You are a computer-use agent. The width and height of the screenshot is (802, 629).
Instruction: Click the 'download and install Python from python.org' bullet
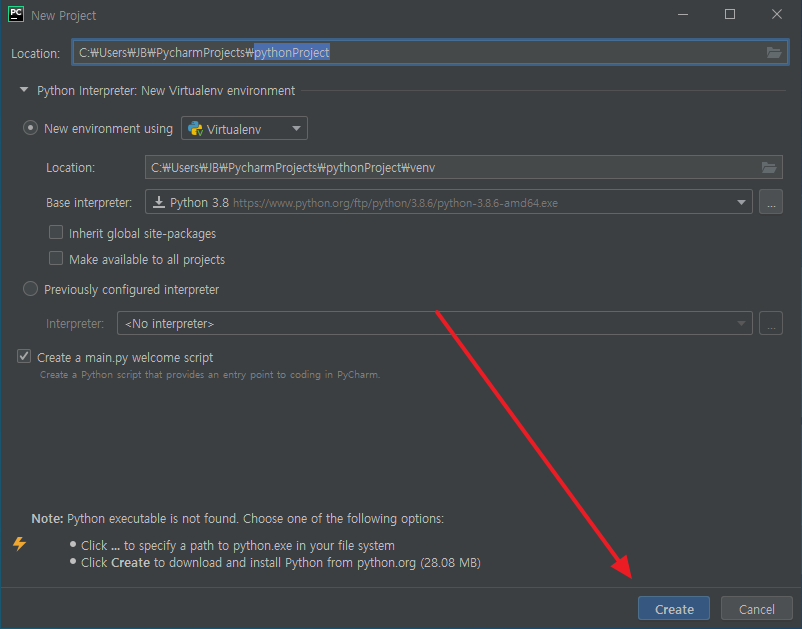(281, 563)
